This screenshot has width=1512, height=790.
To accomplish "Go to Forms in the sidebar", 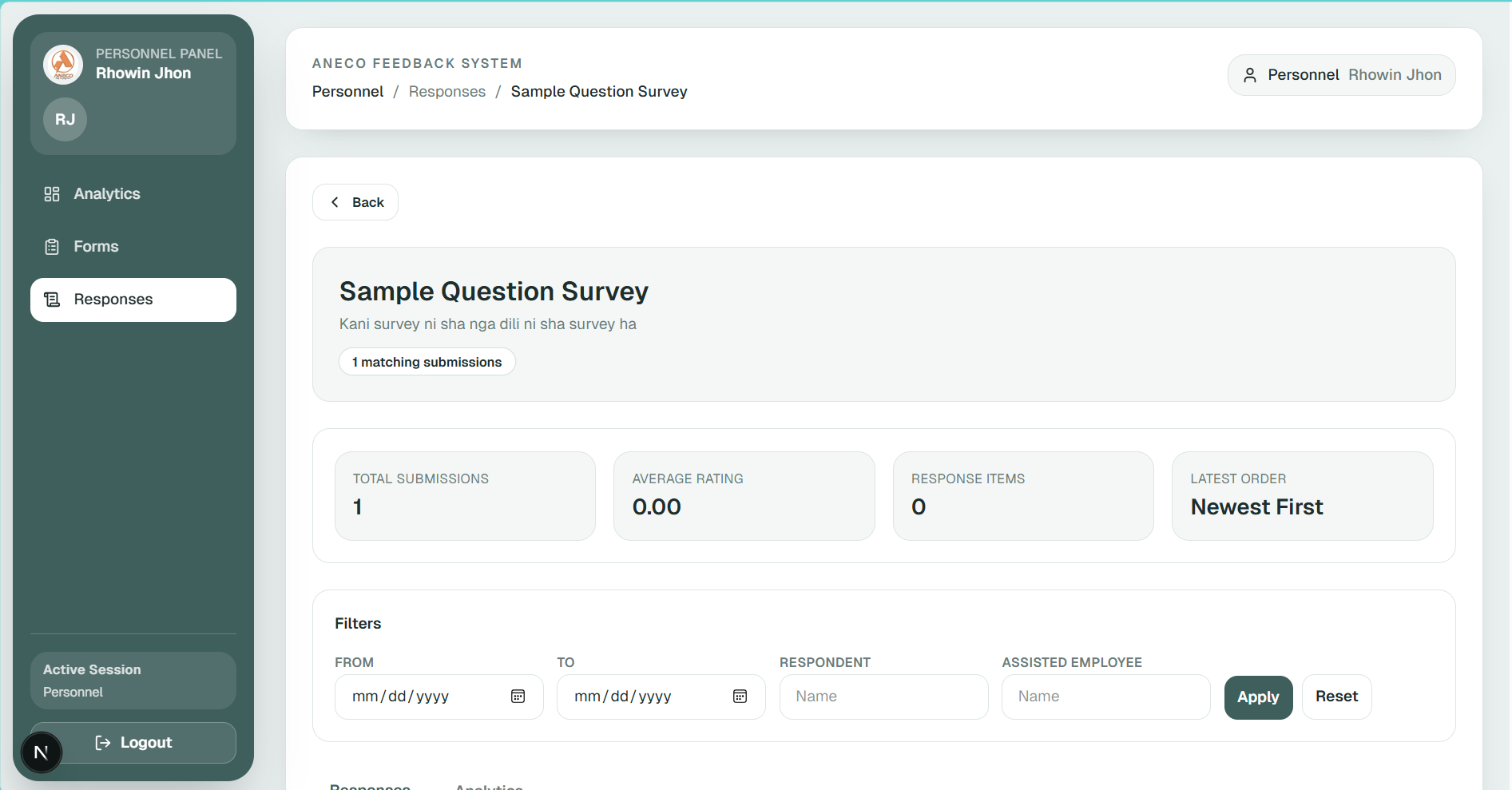I will pyautogui.click(x=96, y=247).
